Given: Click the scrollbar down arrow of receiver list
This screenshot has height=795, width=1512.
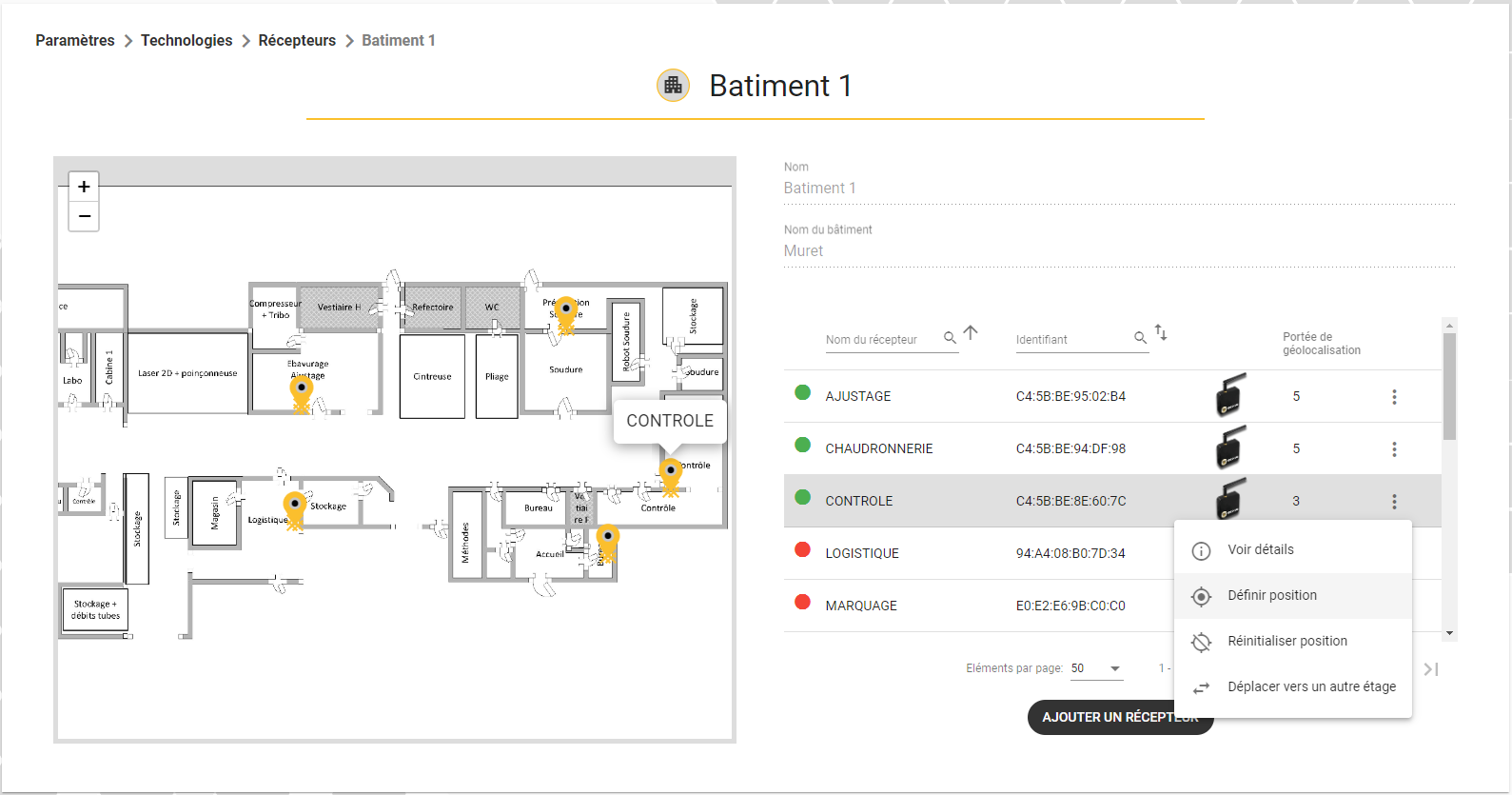Looking at the screenshot, I should [x=1449, y=633].
